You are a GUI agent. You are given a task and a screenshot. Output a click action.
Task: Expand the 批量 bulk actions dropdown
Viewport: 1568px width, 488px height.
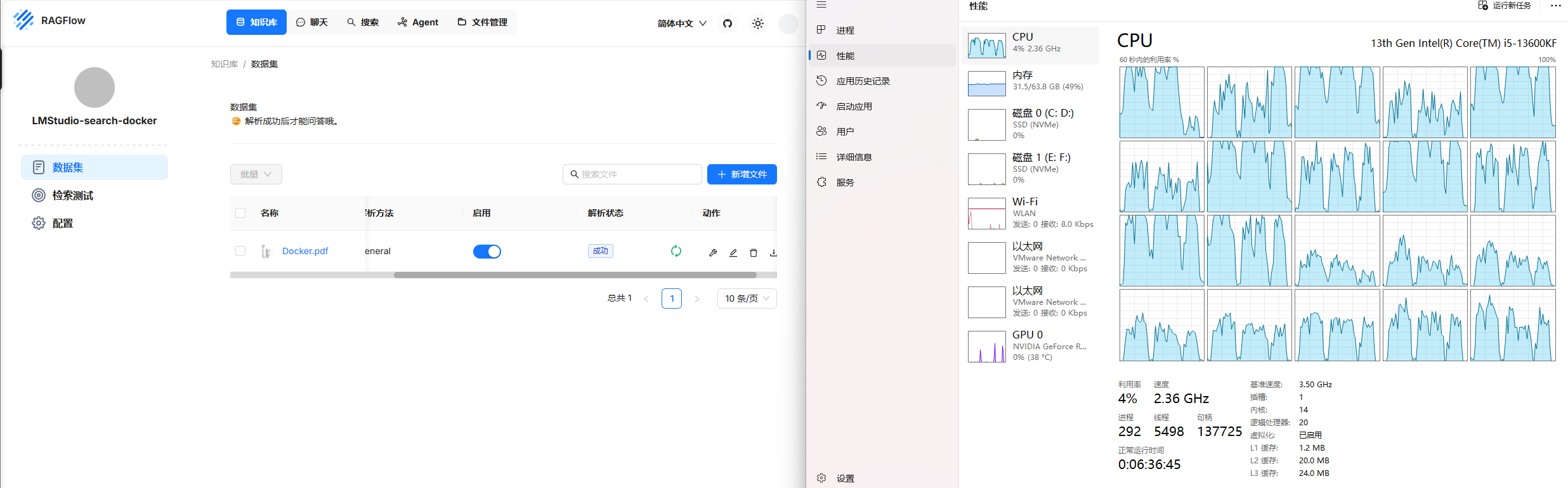click(x=256, y=174)
